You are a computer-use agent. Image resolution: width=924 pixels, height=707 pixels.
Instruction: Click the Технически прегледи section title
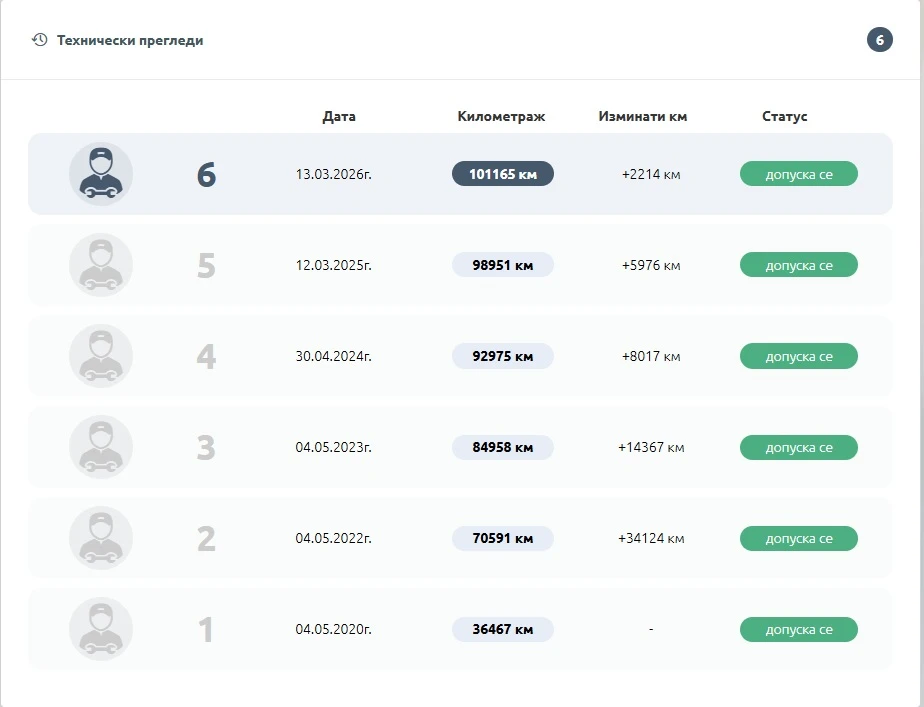[130, 41]
